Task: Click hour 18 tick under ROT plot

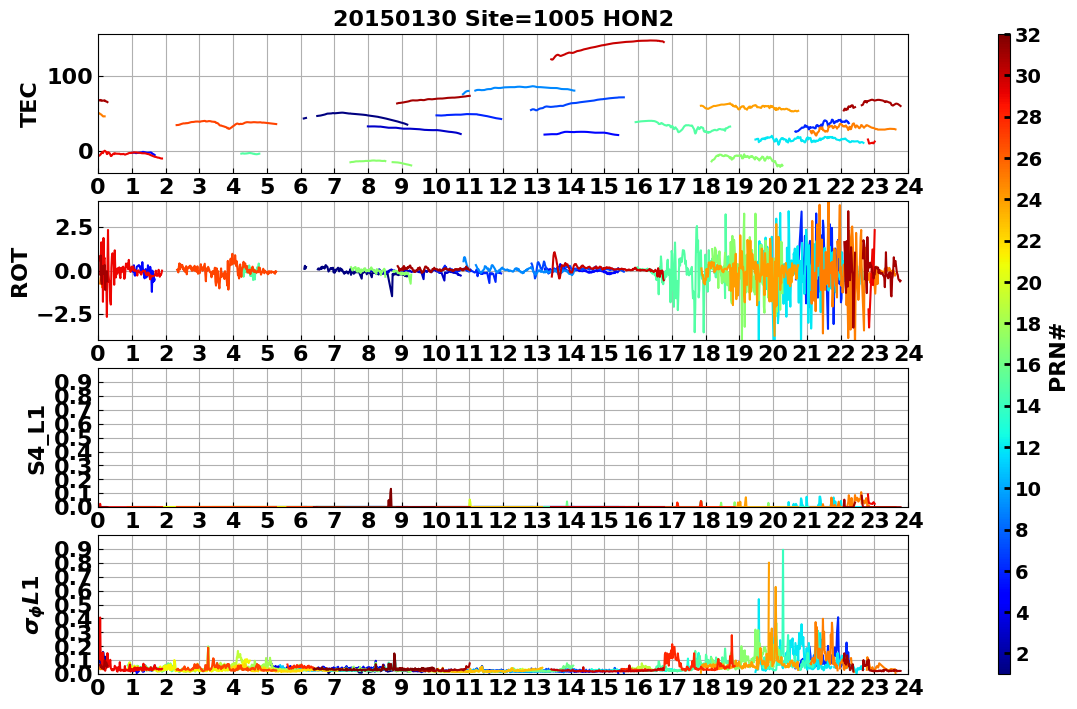Action: [x=705, y=353]
